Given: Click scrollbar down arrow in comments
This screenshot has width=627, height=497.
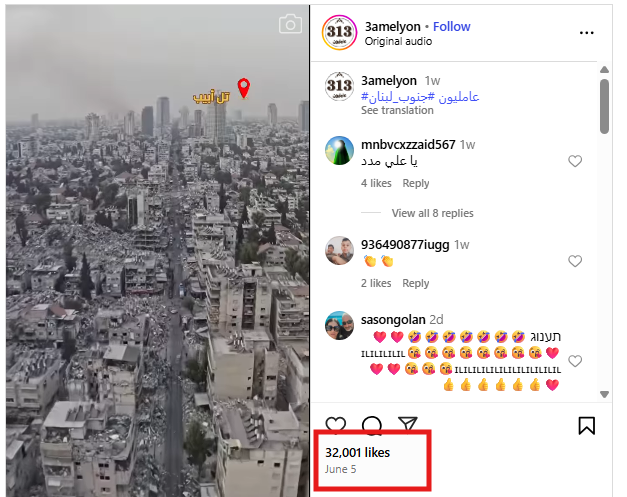Looking at the screenshot, I should coord(604,394).
